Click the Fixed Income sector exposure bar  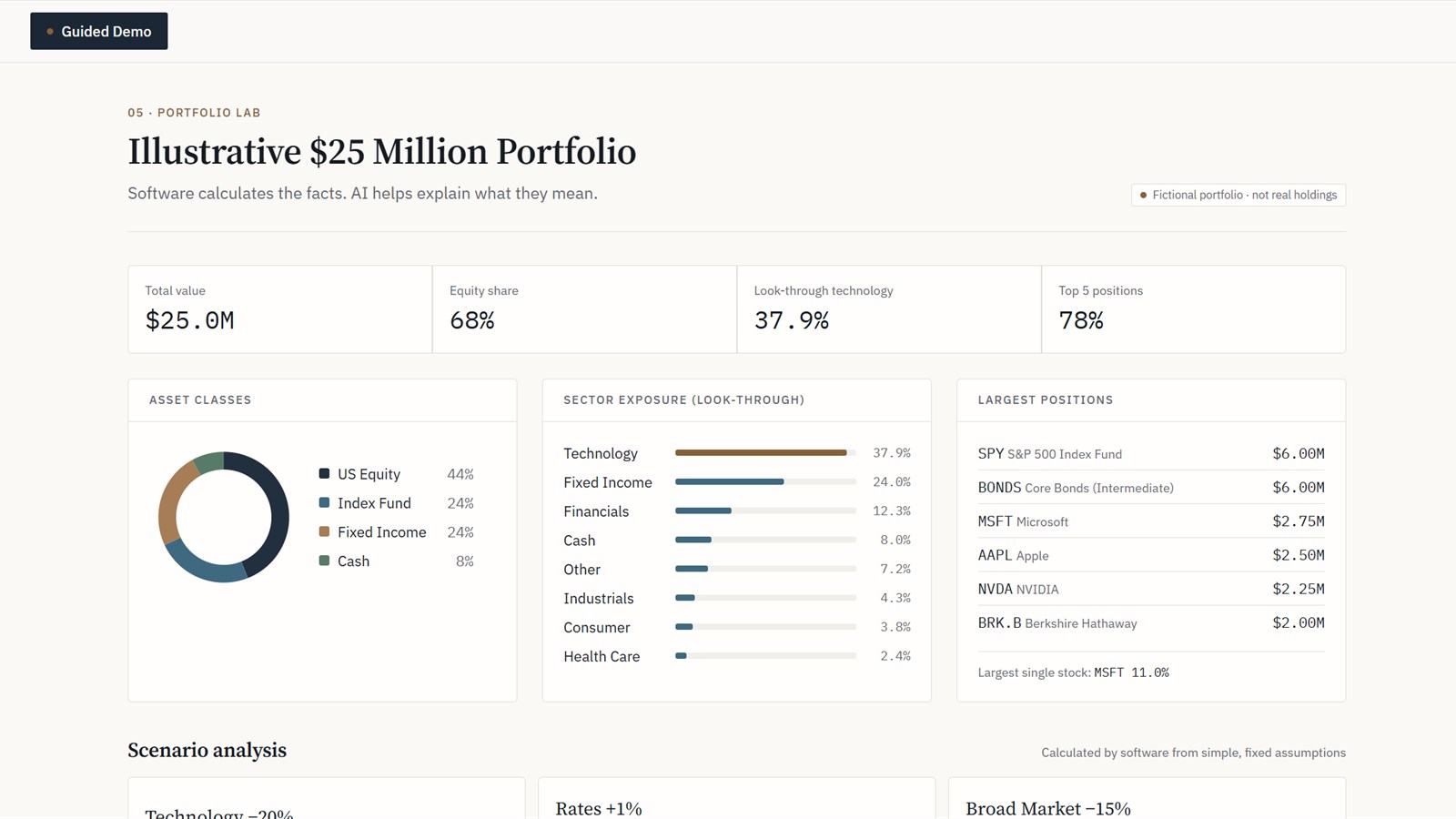tap(765, 481)
